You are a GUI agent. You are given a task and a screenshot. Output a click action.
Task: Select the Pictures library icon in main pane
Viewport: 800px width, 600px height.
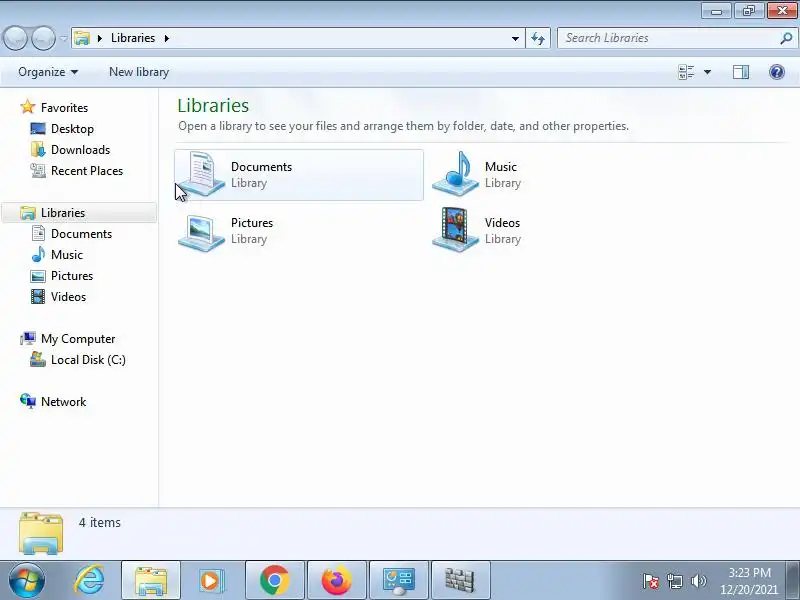point(201,232)
